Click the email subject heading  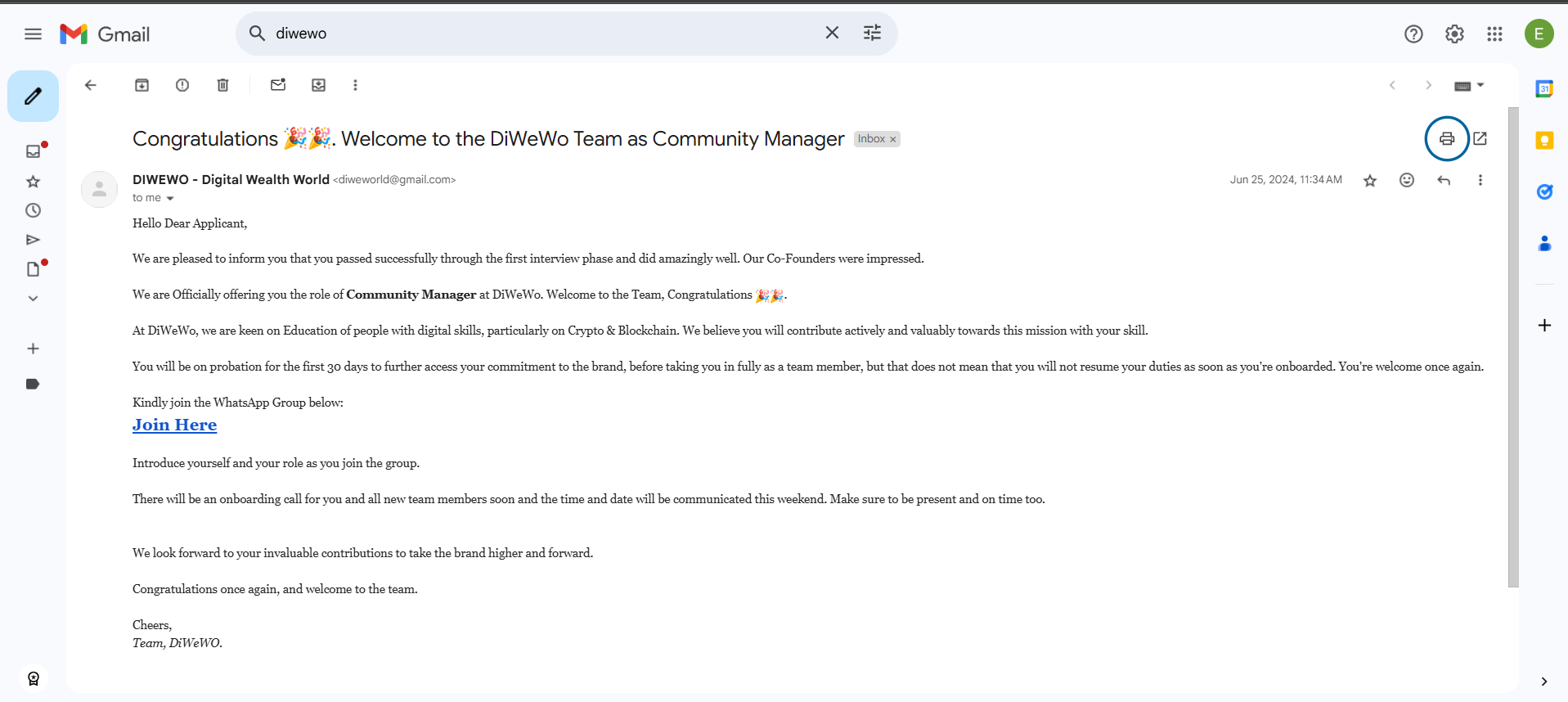tap(488, 139)
